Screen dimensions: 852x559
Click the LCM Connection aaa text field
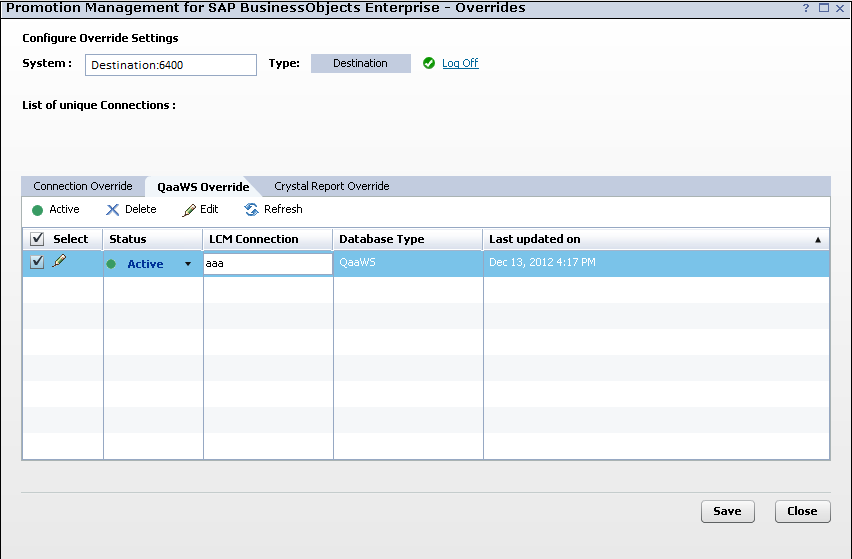pyautogui.click(x=268, y=263)
